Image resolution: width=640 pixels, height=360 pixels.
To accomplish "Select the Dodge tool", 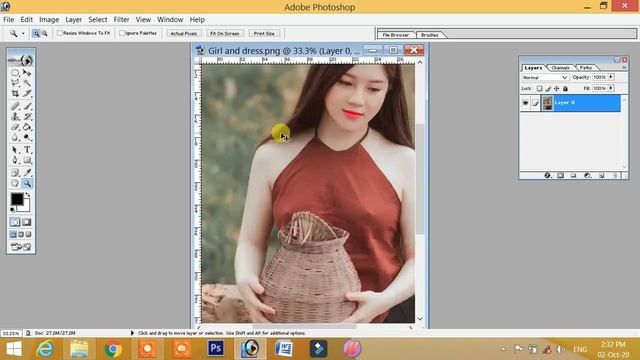I will point(27,137).
